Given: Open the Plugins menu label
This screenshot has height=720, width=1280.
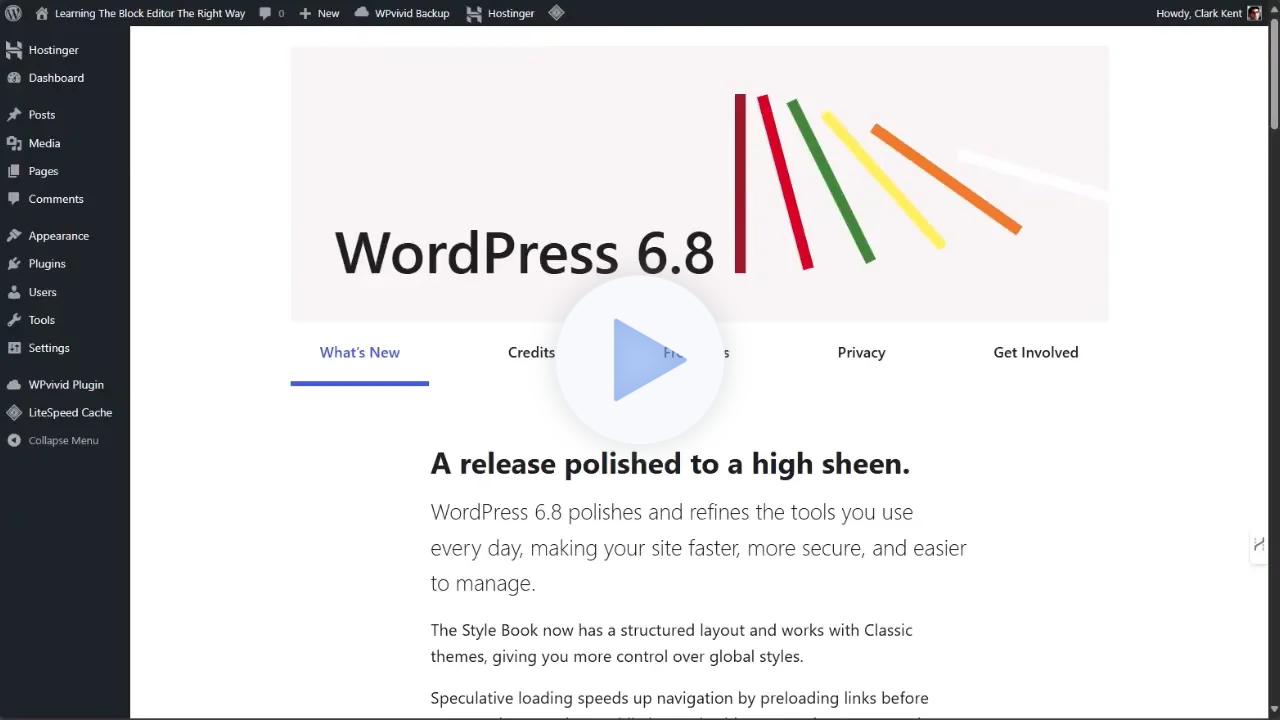Looking at the screenshot, I should (47, 264).
